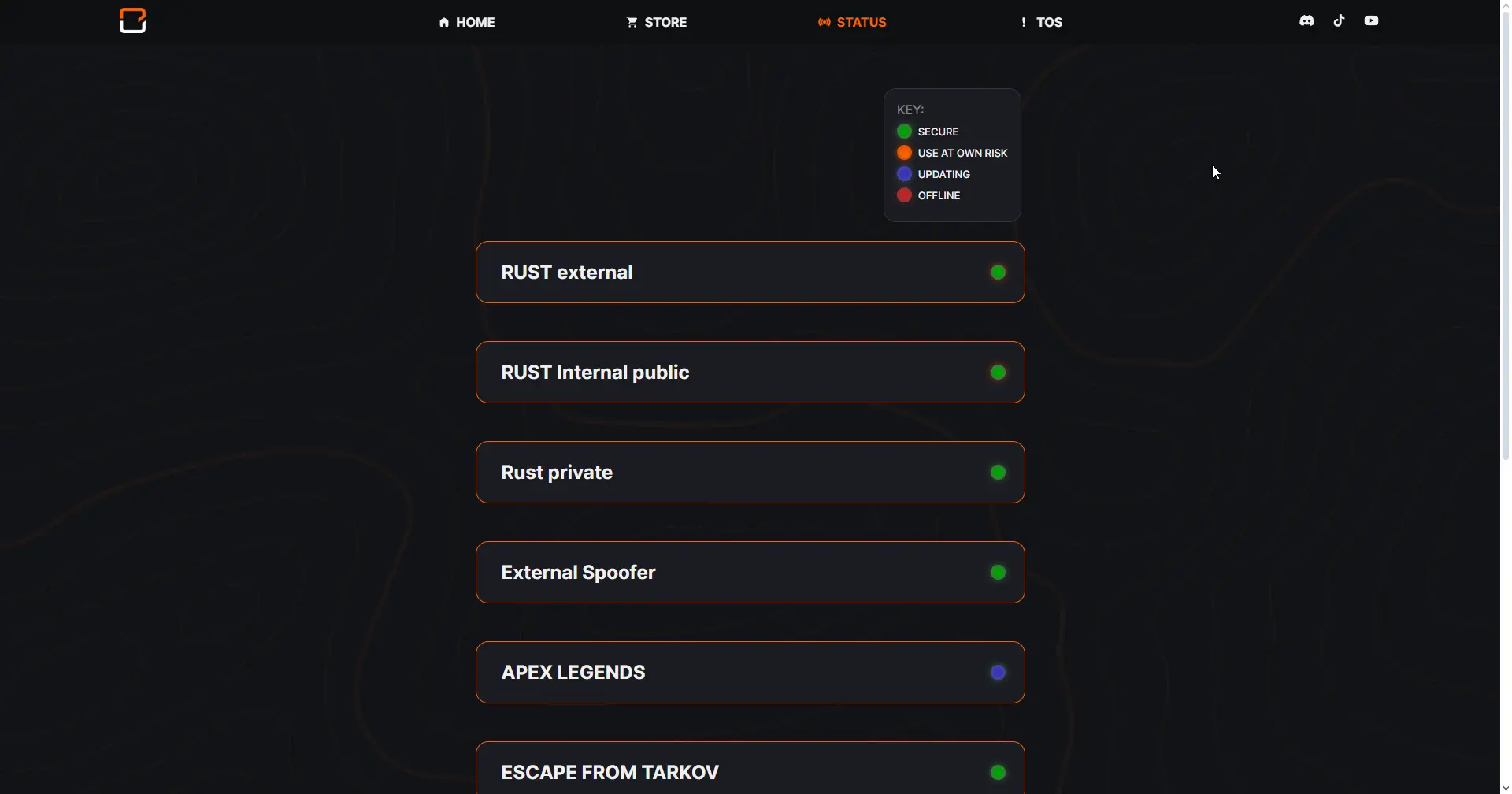
Task: Click the orange USE AT OWN RISK swatch
Action: [x=905, y=153]
